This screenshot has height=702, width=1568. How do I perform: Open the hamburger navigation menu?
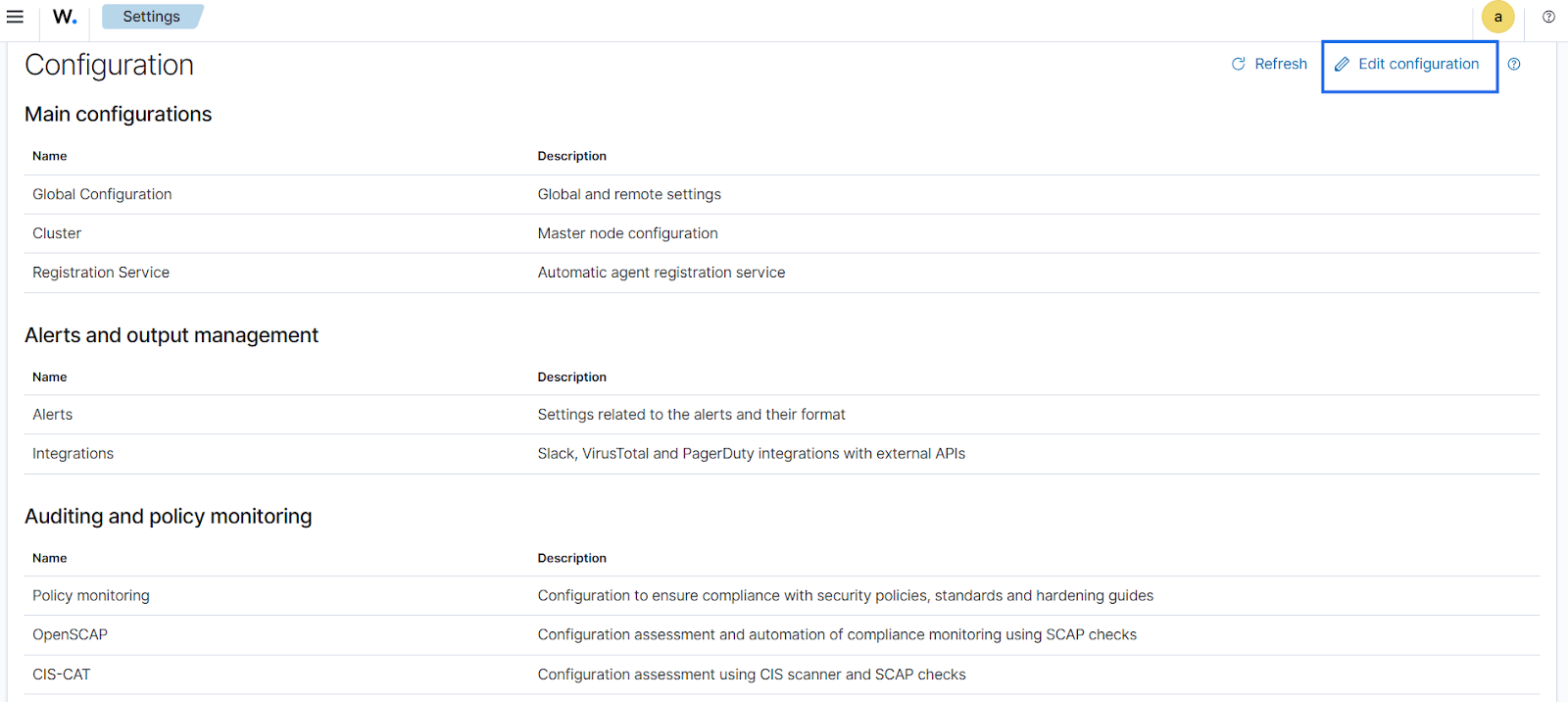(15, 17)
